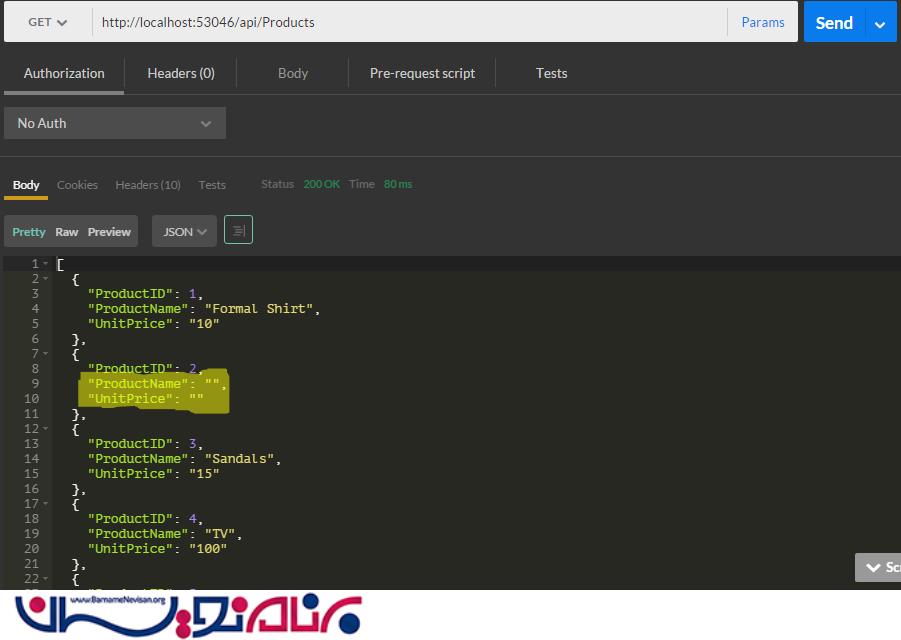Open the Send button dropdown arrow
The width and height of the screenshot is (901, 640).
coord(880,23)
